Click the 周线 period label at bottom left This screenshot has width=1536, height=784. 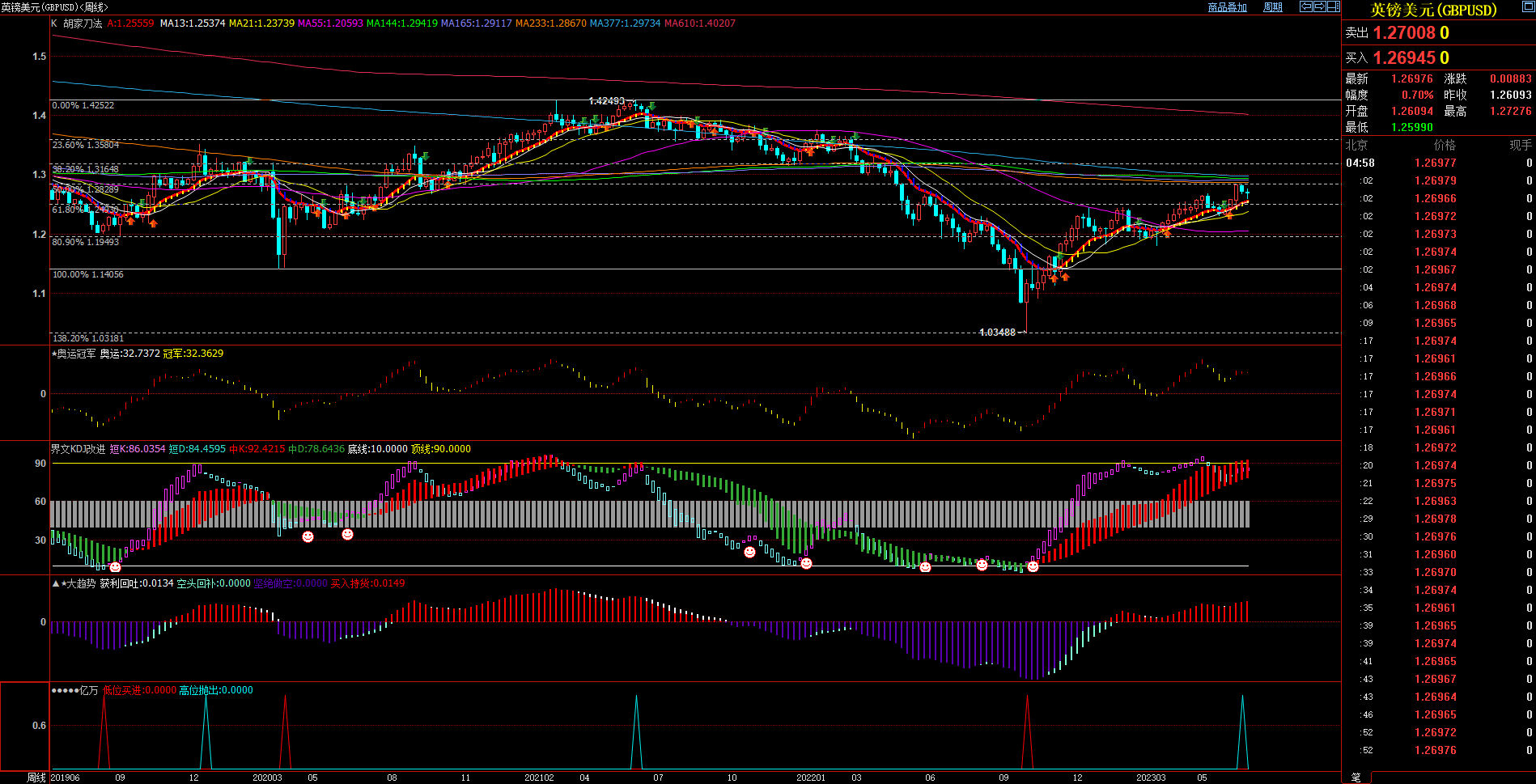(36, 778)
